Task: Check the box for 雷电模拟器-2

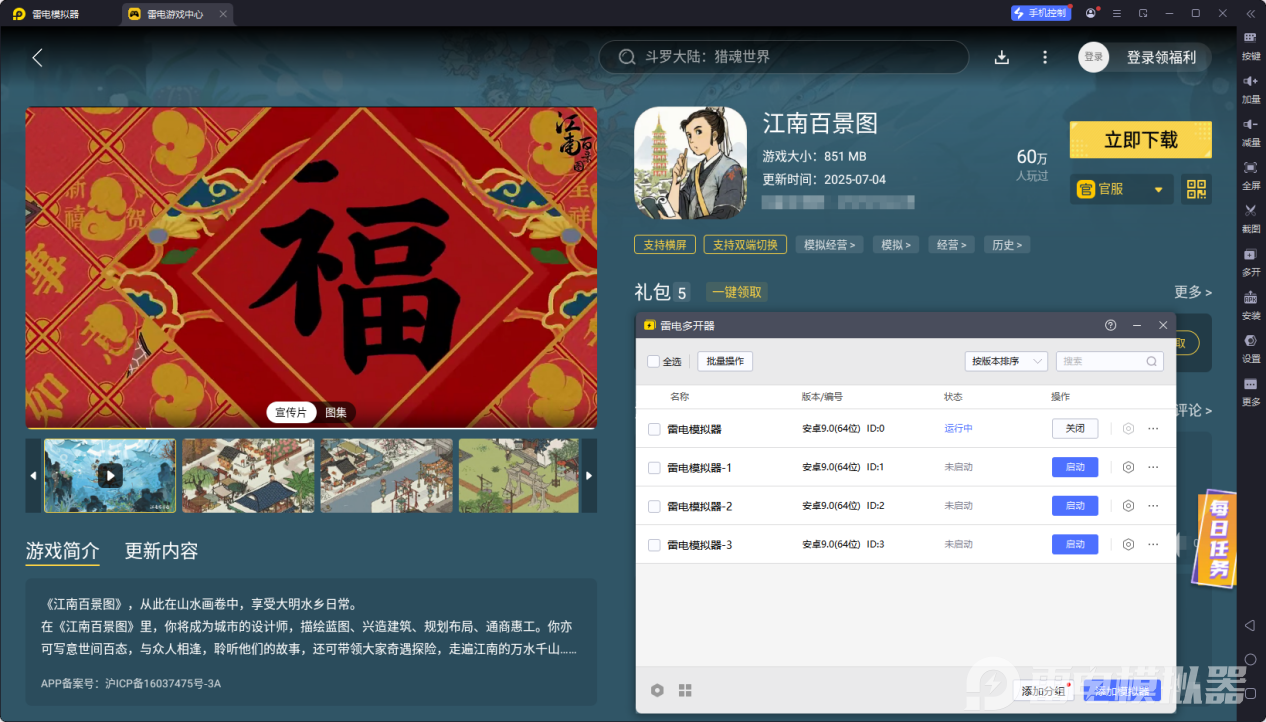Action: [x=654, y=506]
